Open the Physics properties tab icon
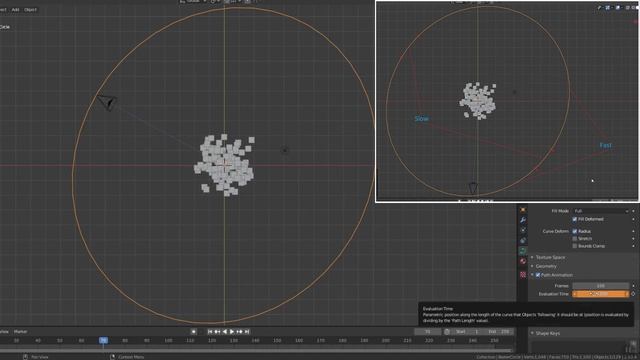The image size is (640, 360). 523,240
